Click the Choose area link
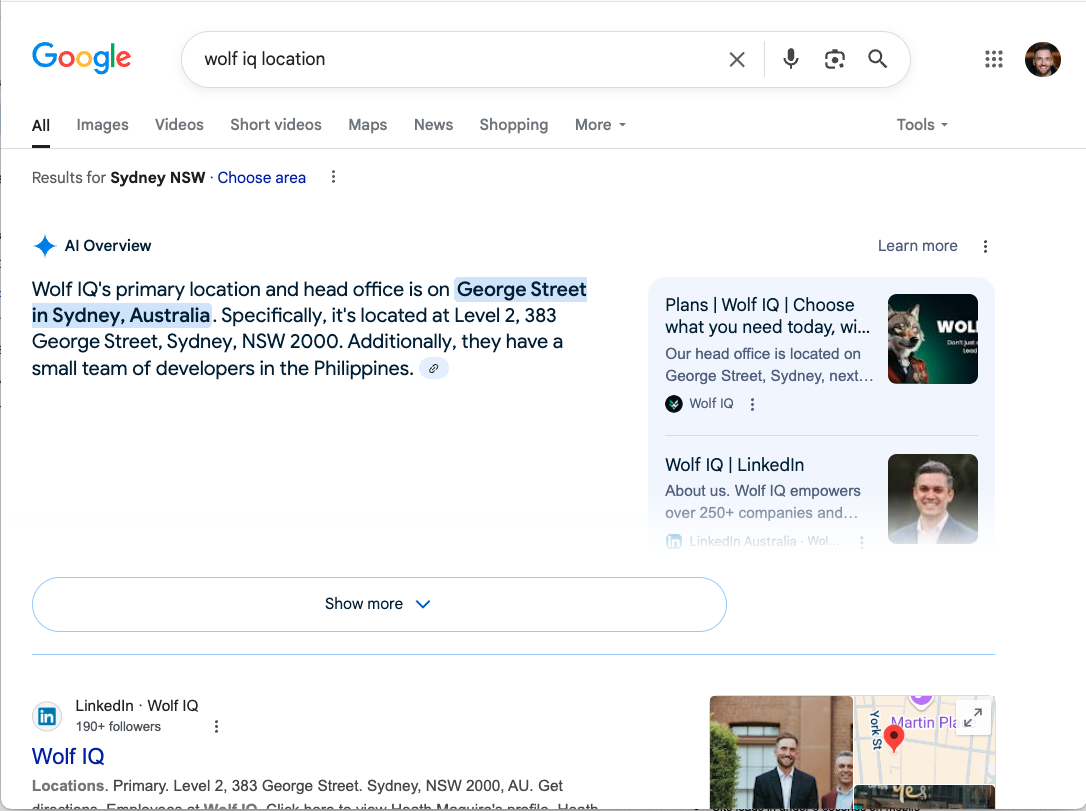 coord(262,178)
